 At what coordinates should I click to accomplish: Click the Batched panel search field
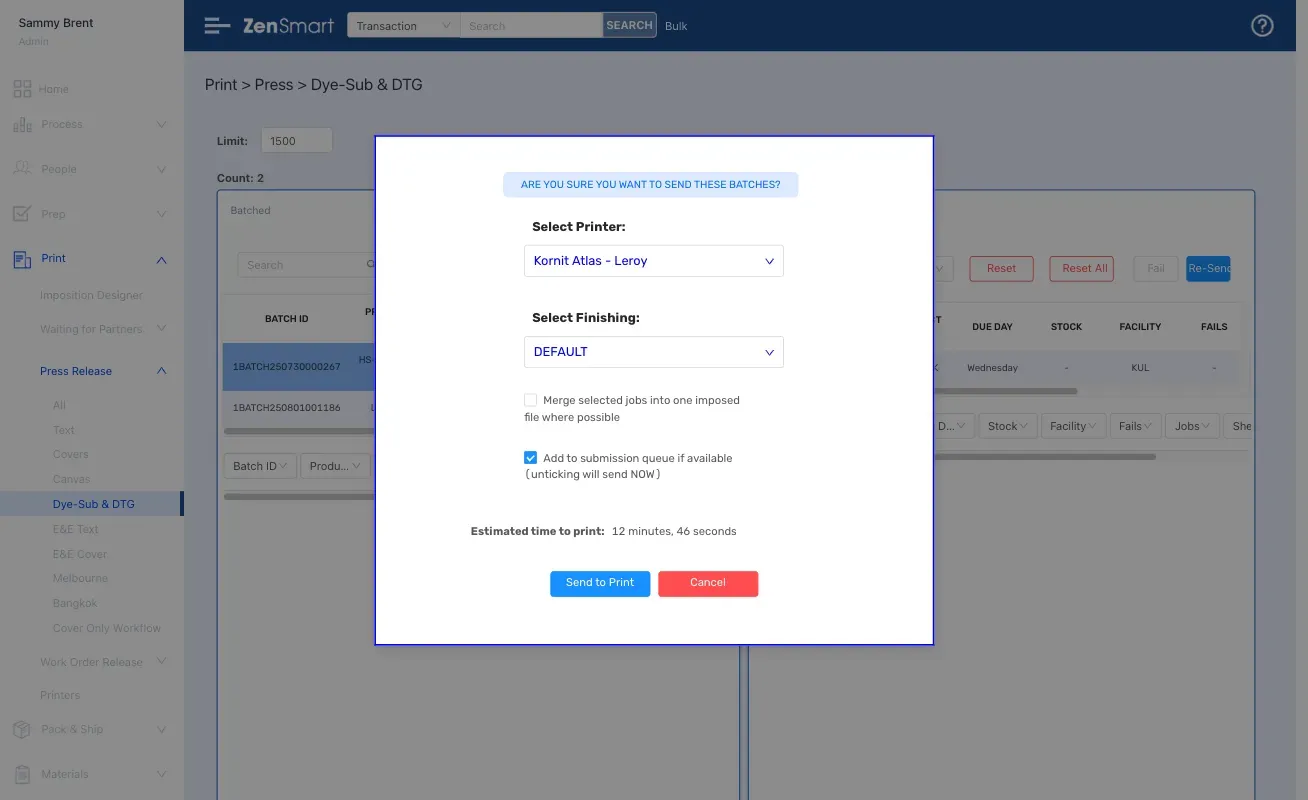tap(305, 265)
